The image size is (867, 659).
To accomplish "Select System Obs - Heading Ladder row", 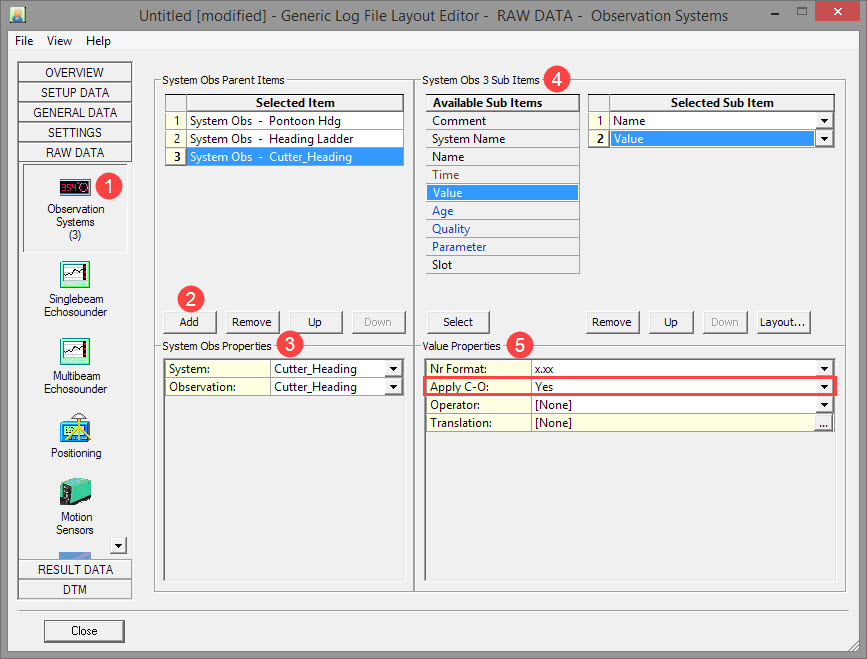I will [295, 139].
